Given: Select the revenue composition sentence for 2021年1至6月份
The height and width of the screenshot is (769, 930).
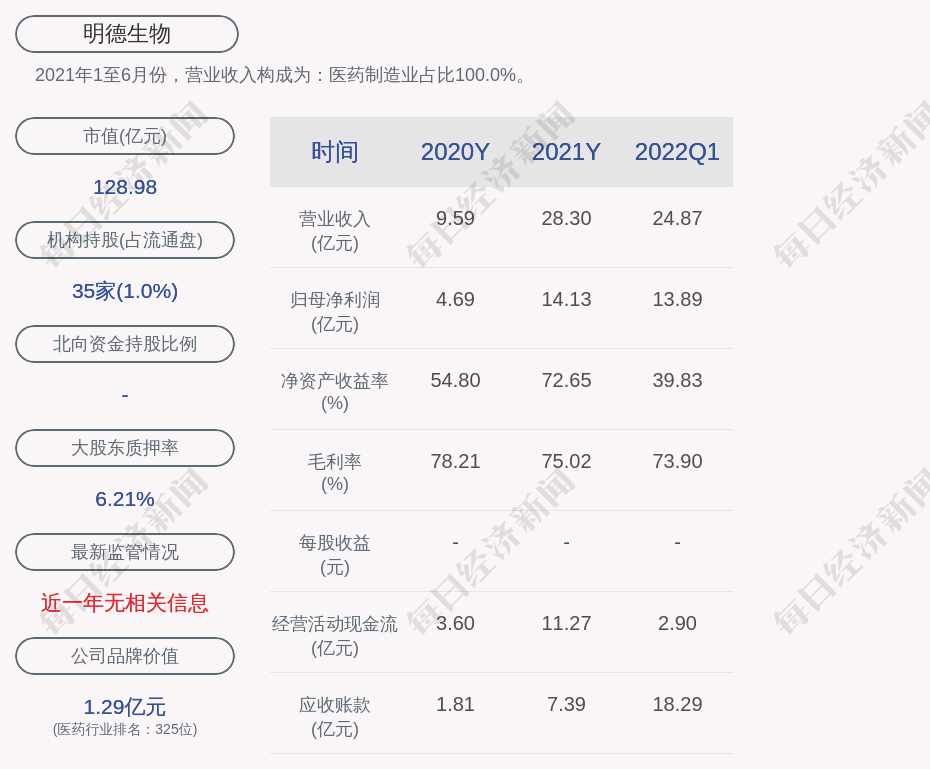Looking at the screenshot, I should [x=280, y=75].
